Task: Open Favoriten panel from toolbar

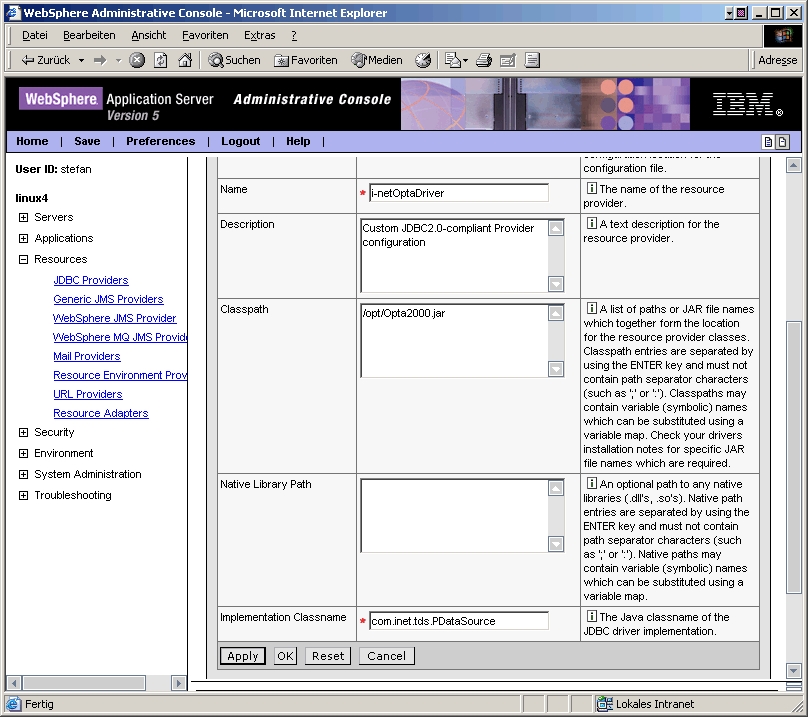Action: pos(306,60)
